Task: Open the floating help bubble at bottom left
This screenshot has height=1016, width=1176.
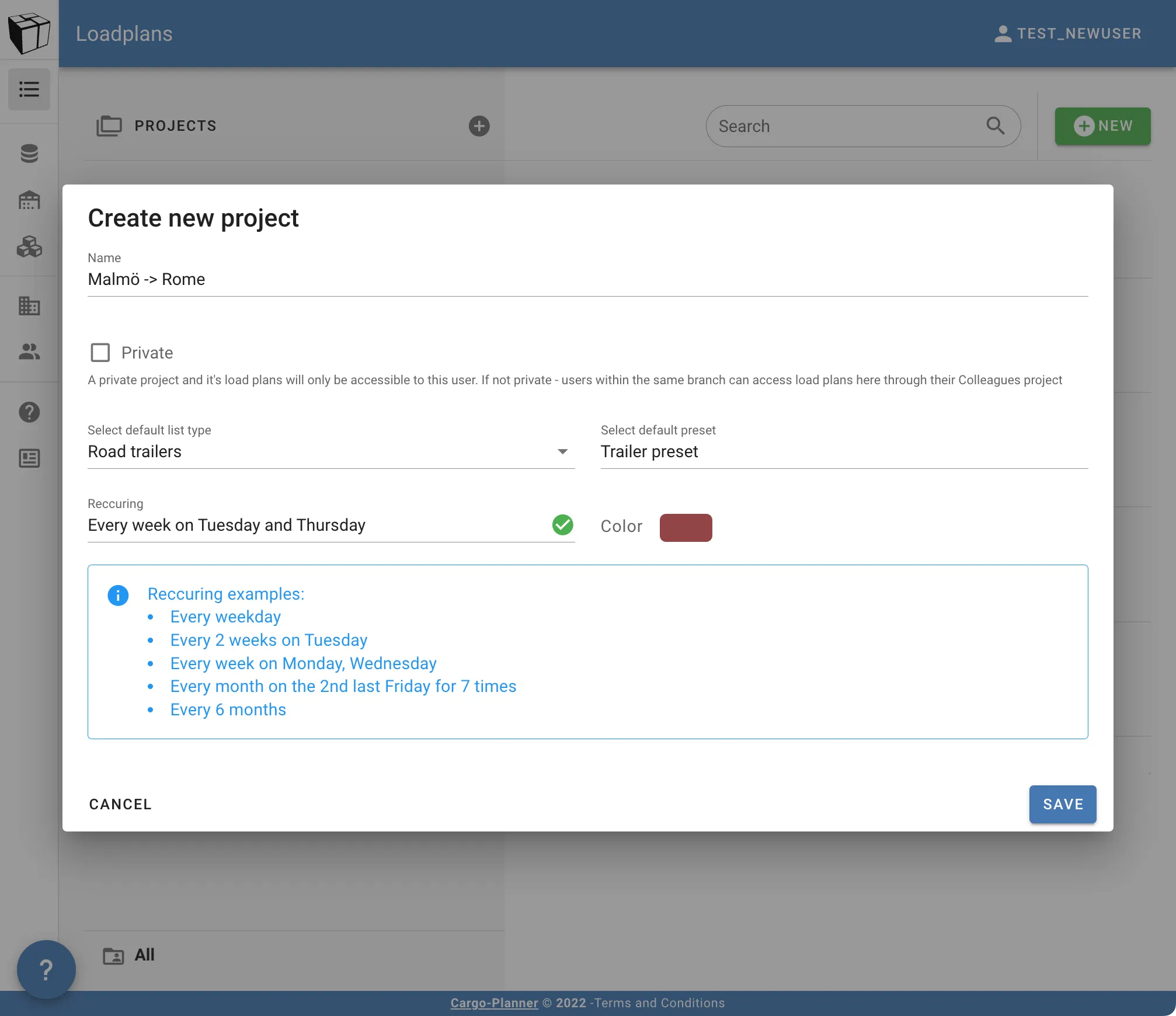Action: pyautogui.click(x=46, y=969)
